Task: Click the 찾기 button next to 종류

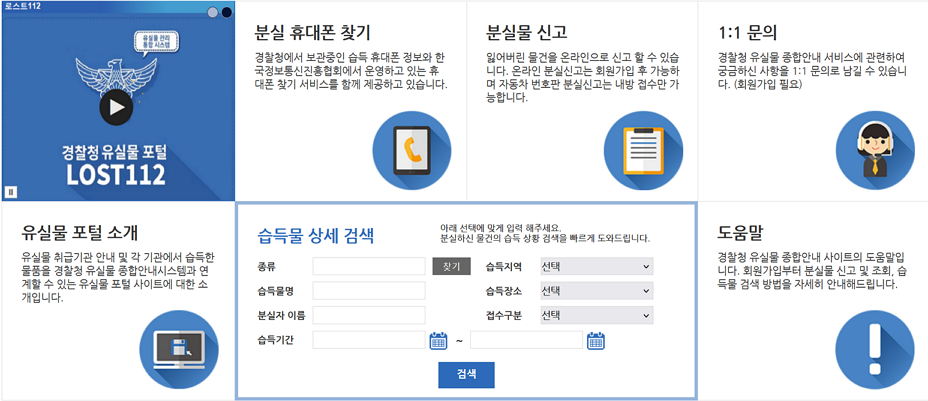Action: pyautogui.click(x=452, y=266)
